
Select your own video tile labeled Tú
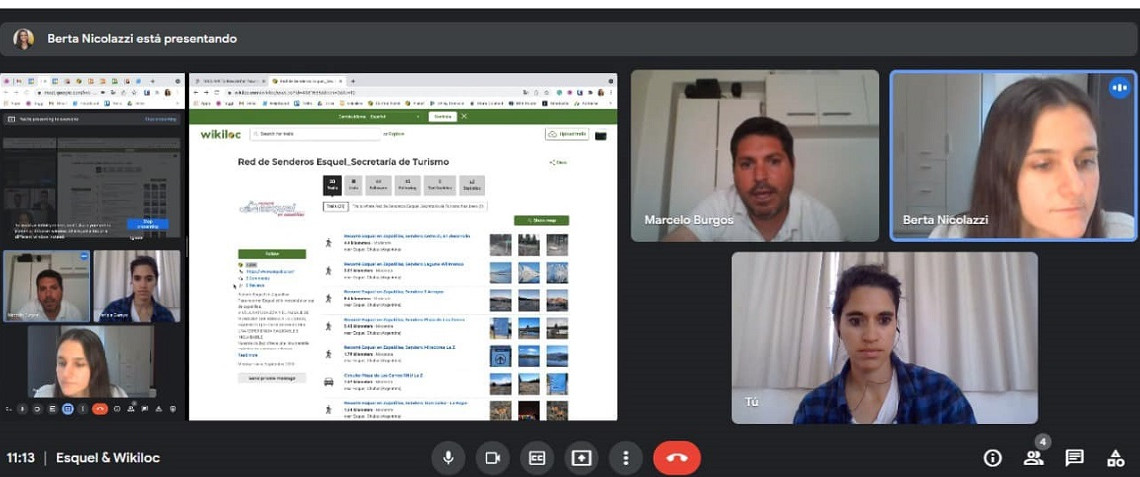pyautogui.click(x=884, y=337)
